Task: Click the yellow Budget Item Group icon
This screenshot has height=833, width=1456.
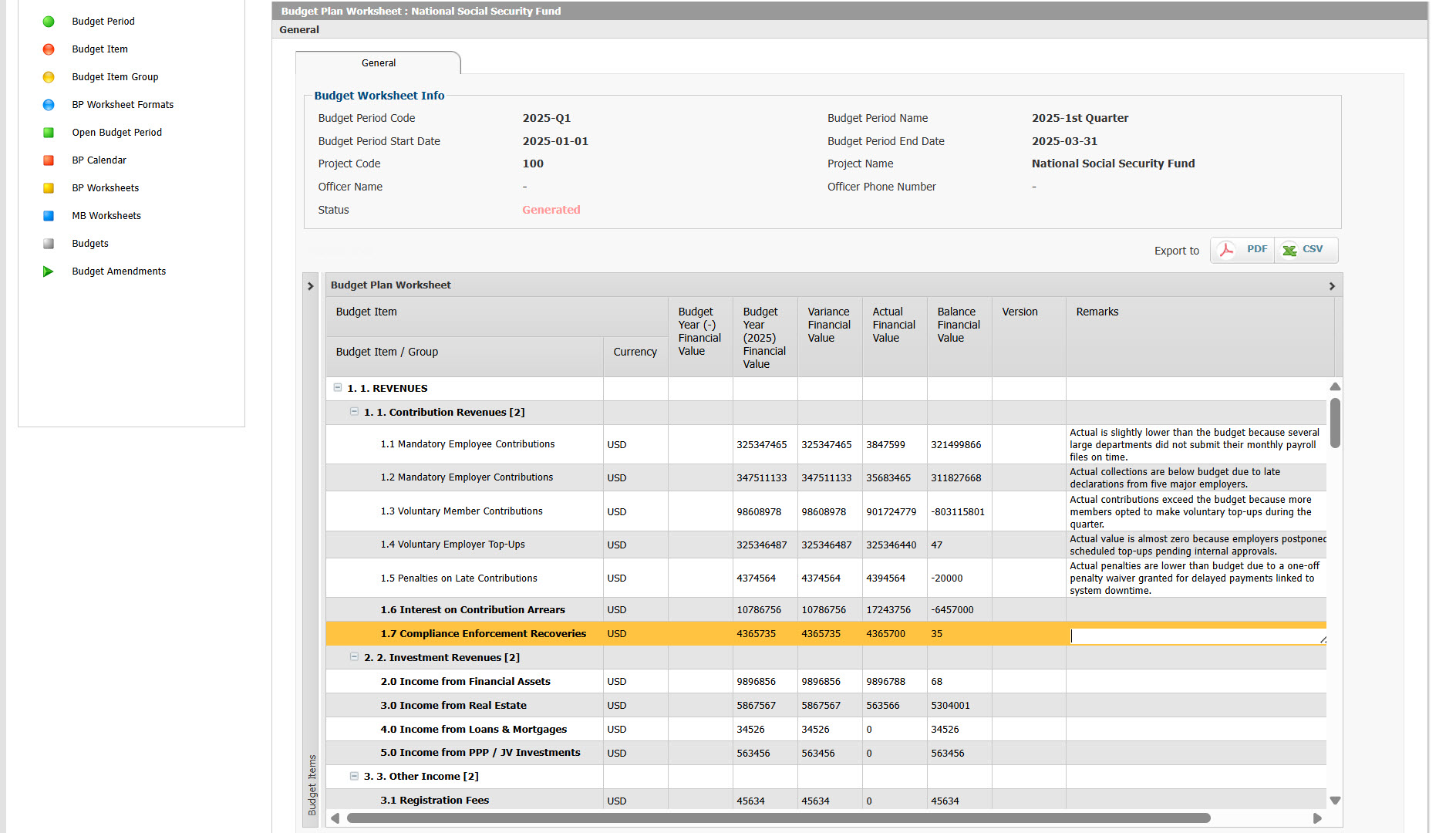Action: pyautogui.click(x=49, y=77)
